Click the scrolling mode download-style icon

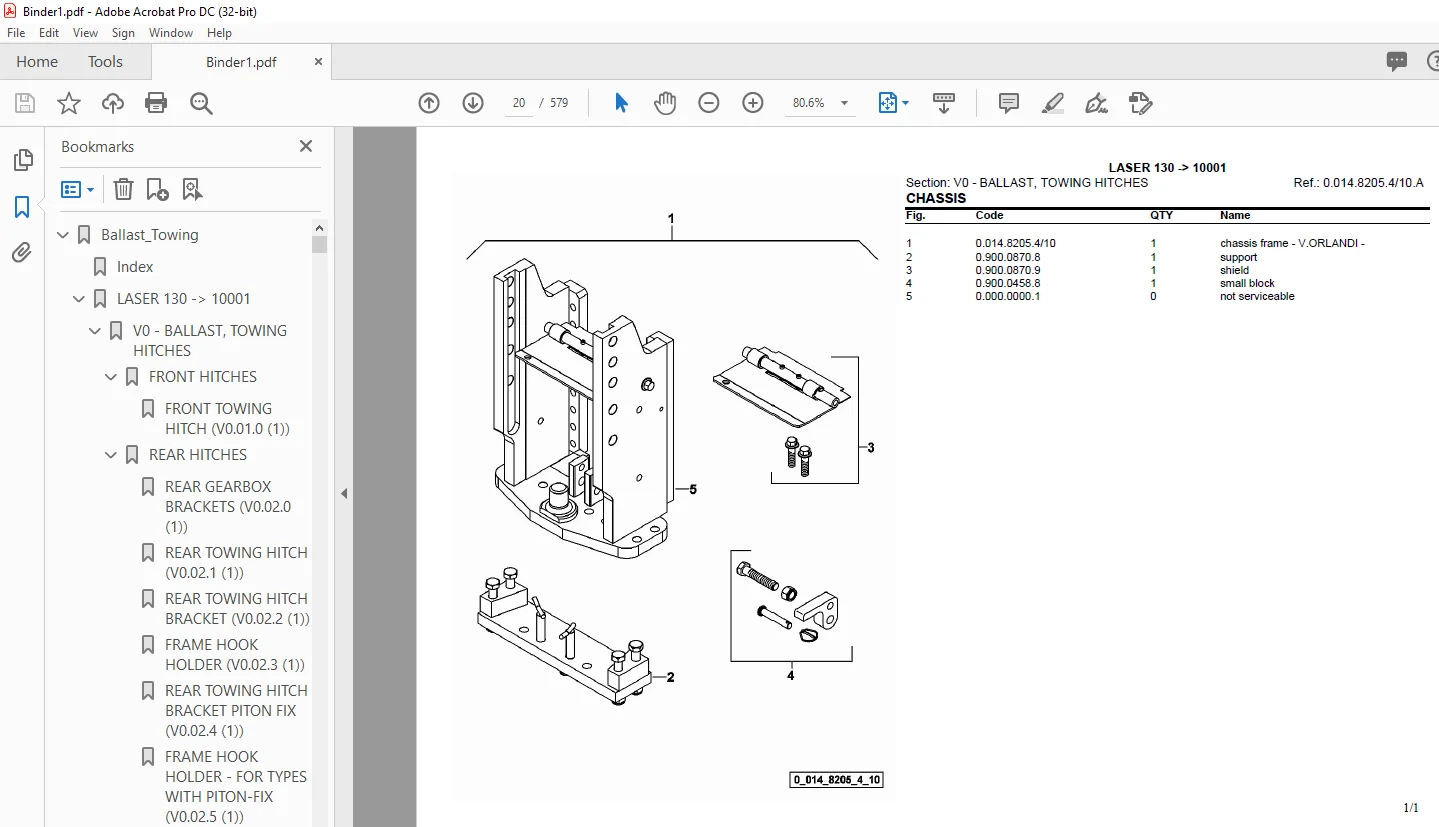coord(944,103)
